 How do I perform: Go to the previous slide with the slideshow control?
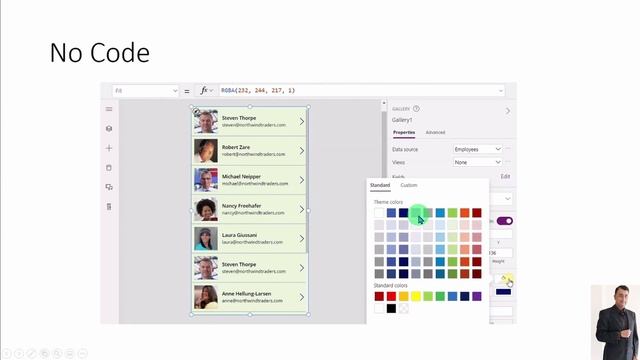(7, 353)
